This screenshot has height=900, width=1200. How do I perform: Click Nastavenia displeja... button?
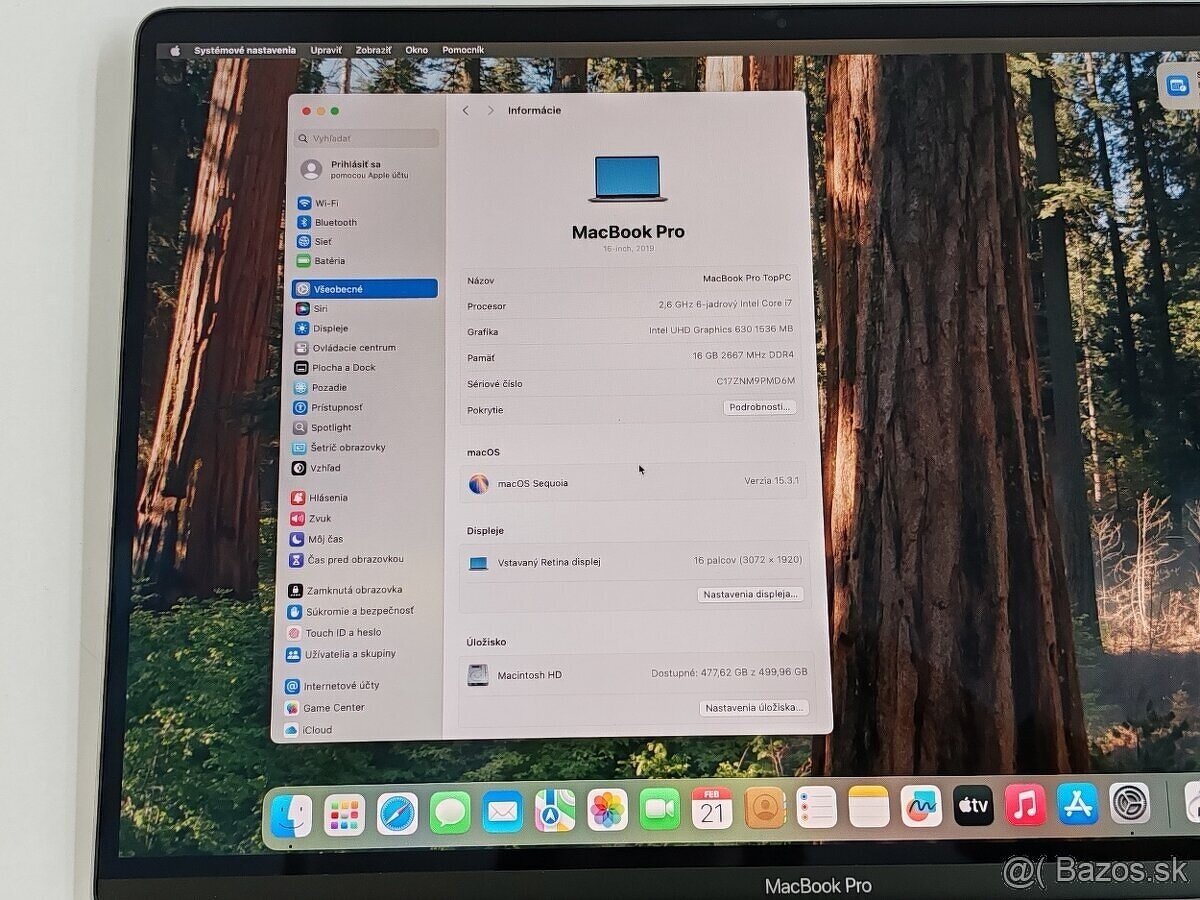point(750,594)
